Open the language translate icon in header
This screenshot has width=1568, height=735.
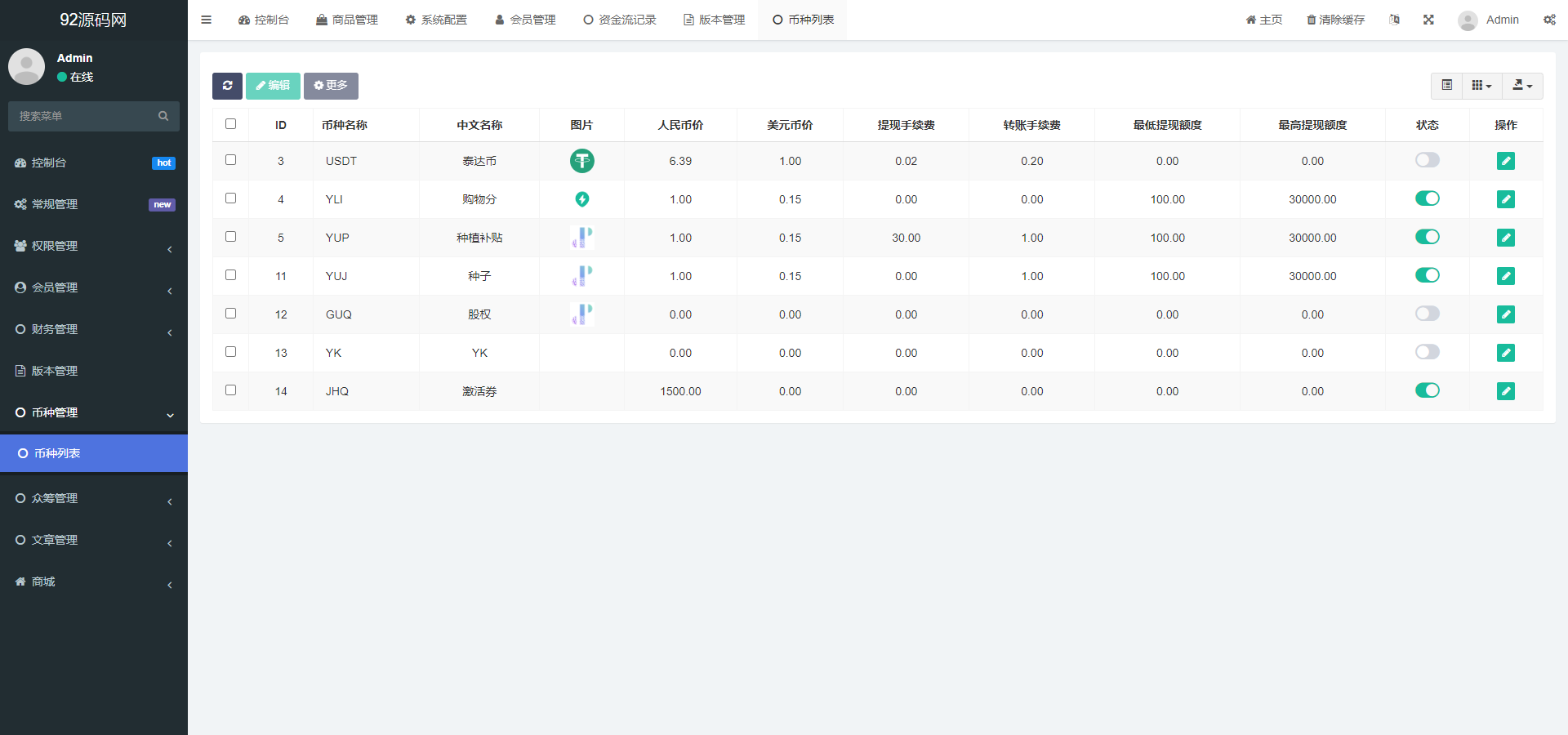click(1394, 20)
